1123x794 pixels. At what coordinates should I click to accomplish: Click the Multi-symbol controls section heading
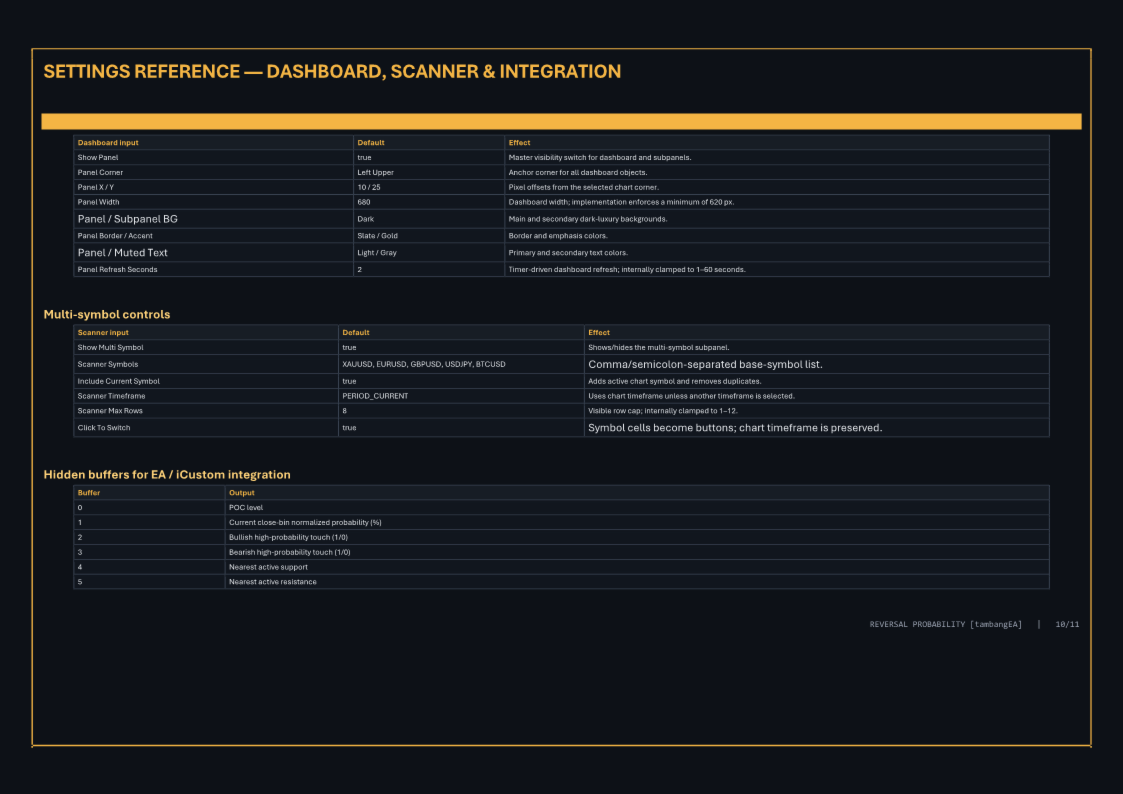point(107,314)
